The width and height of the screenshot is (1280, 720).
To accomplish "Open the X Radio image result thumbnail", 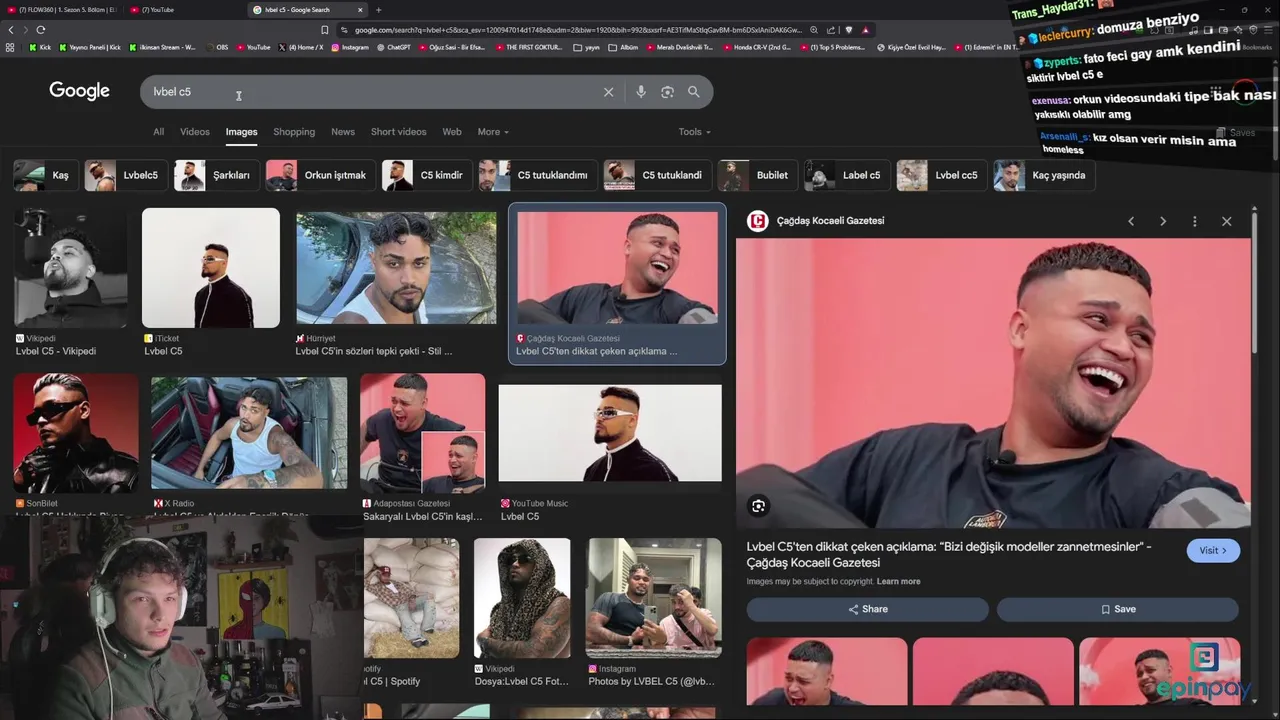I will coord(249,433).
